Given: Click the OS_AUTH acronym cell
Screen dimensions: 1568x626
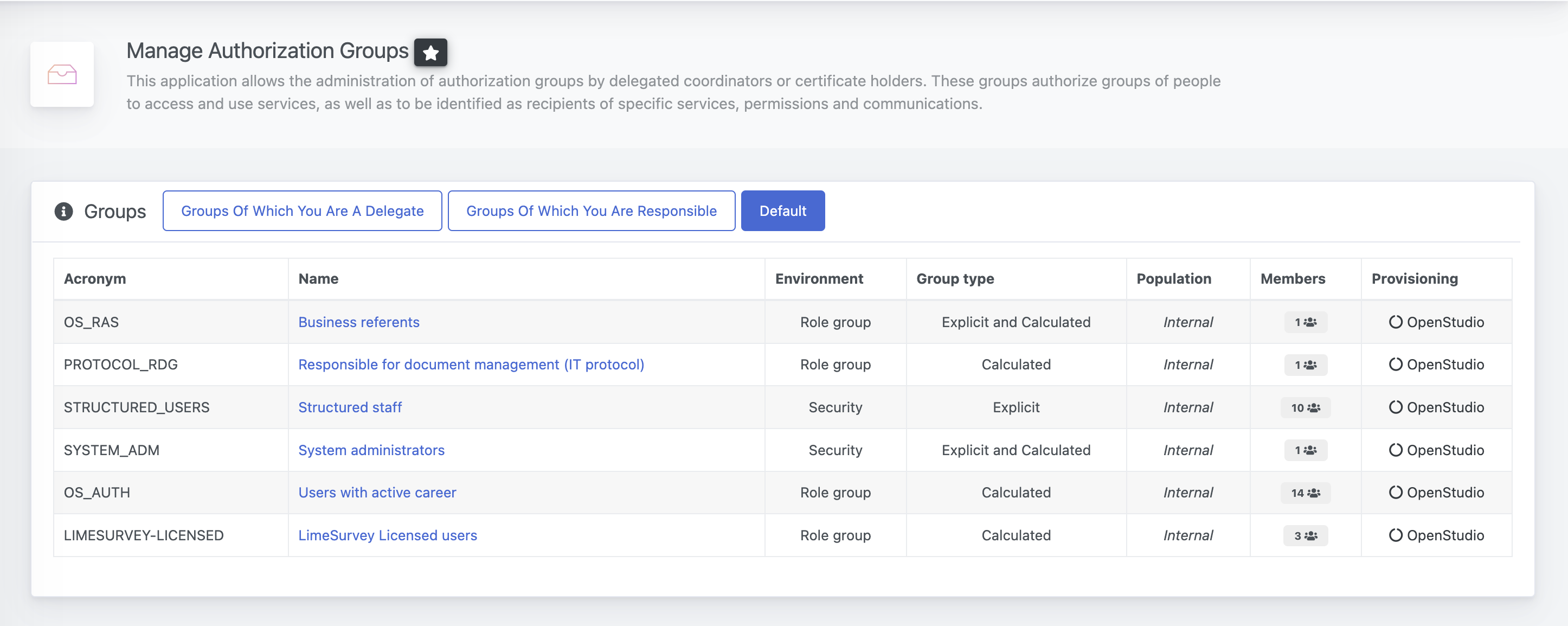Looking at the screenshot, I should click(171, 493).
